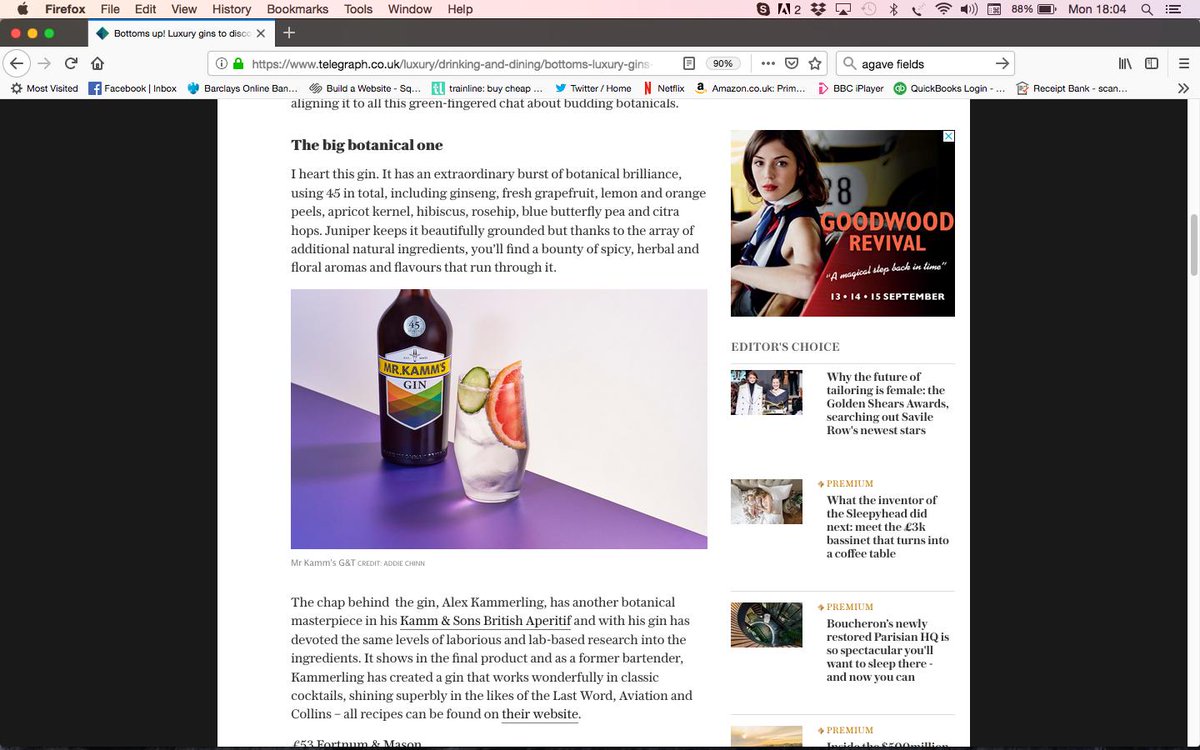This screenshot has height=750, width=1200.
Task: Open the Bookmarks menu
Action: [297, 9]
